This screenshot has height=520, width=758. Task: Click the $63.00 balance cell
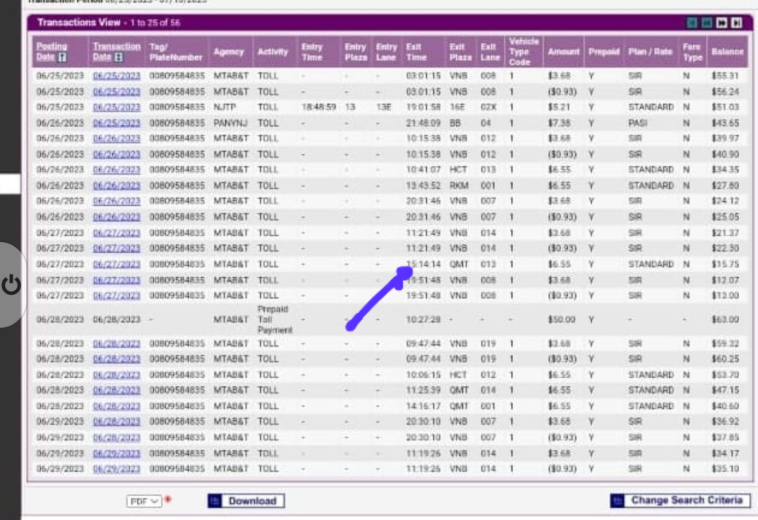(x=725, y=319)
